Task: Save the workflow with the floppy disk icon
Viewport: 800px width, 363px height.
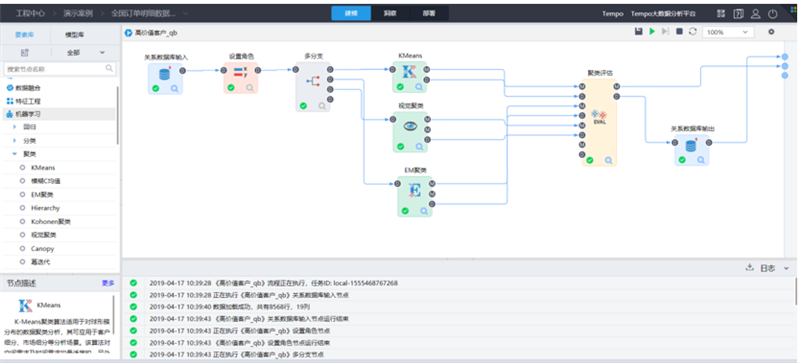Action: point(638,32)
